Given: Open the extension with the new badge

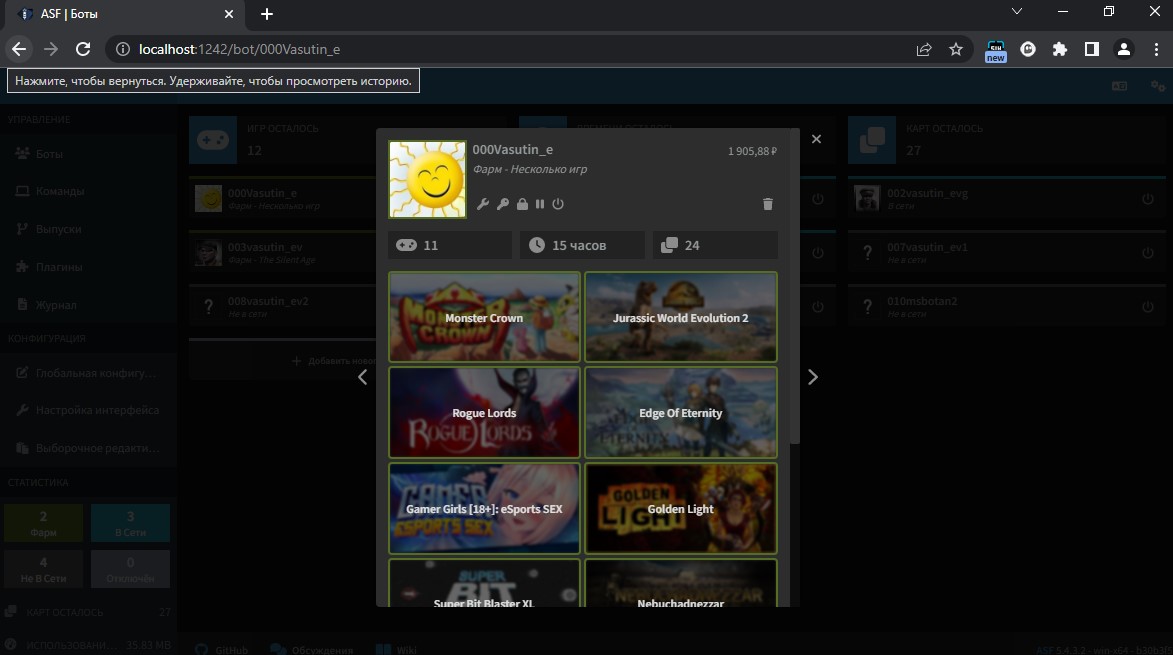Looking at the screenshot, I should (996, 50).
